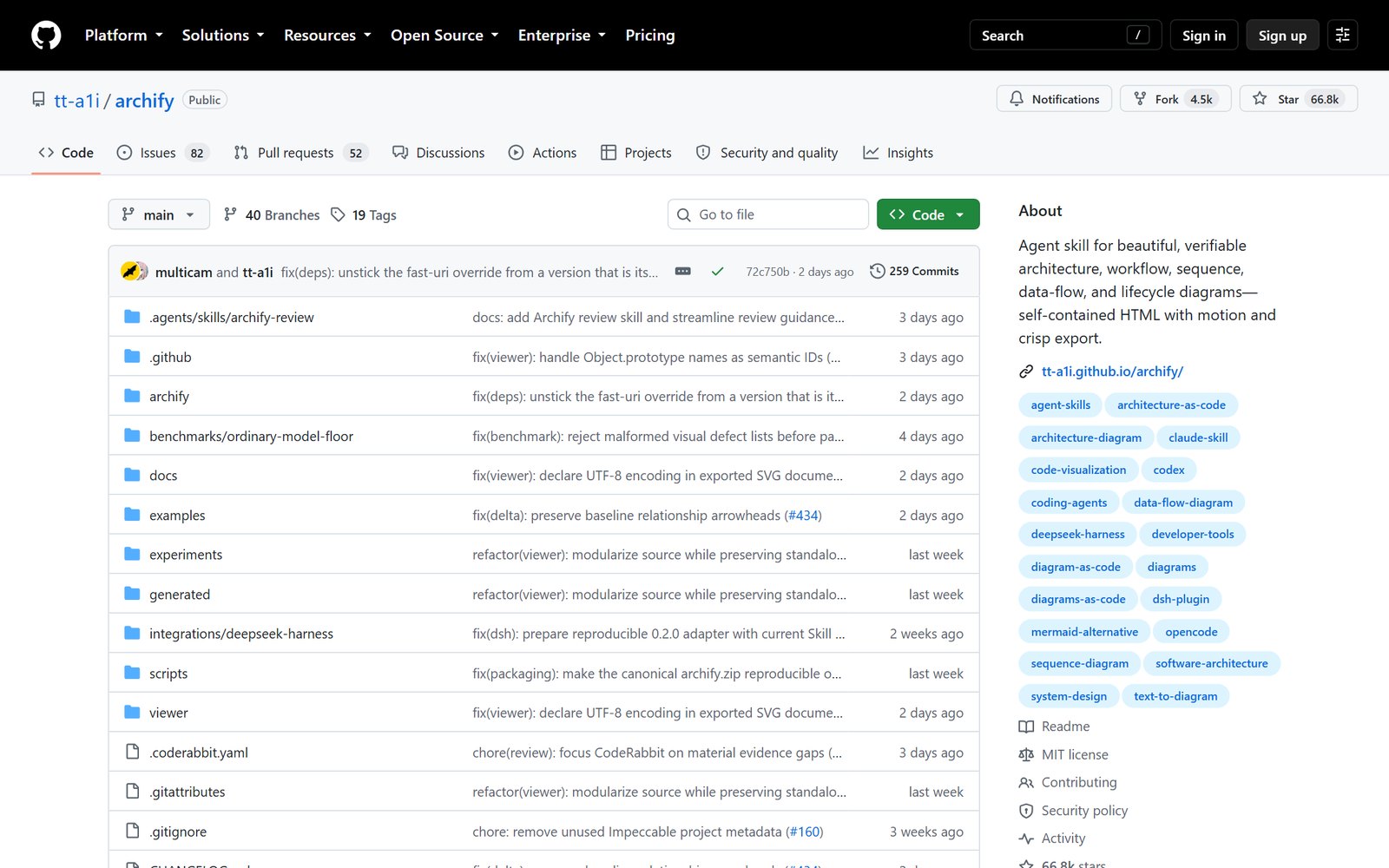This screenshot has width=1389, height=868.
Task: Click the shield icon beside Security policy
Action: (x=1026, y=811)
